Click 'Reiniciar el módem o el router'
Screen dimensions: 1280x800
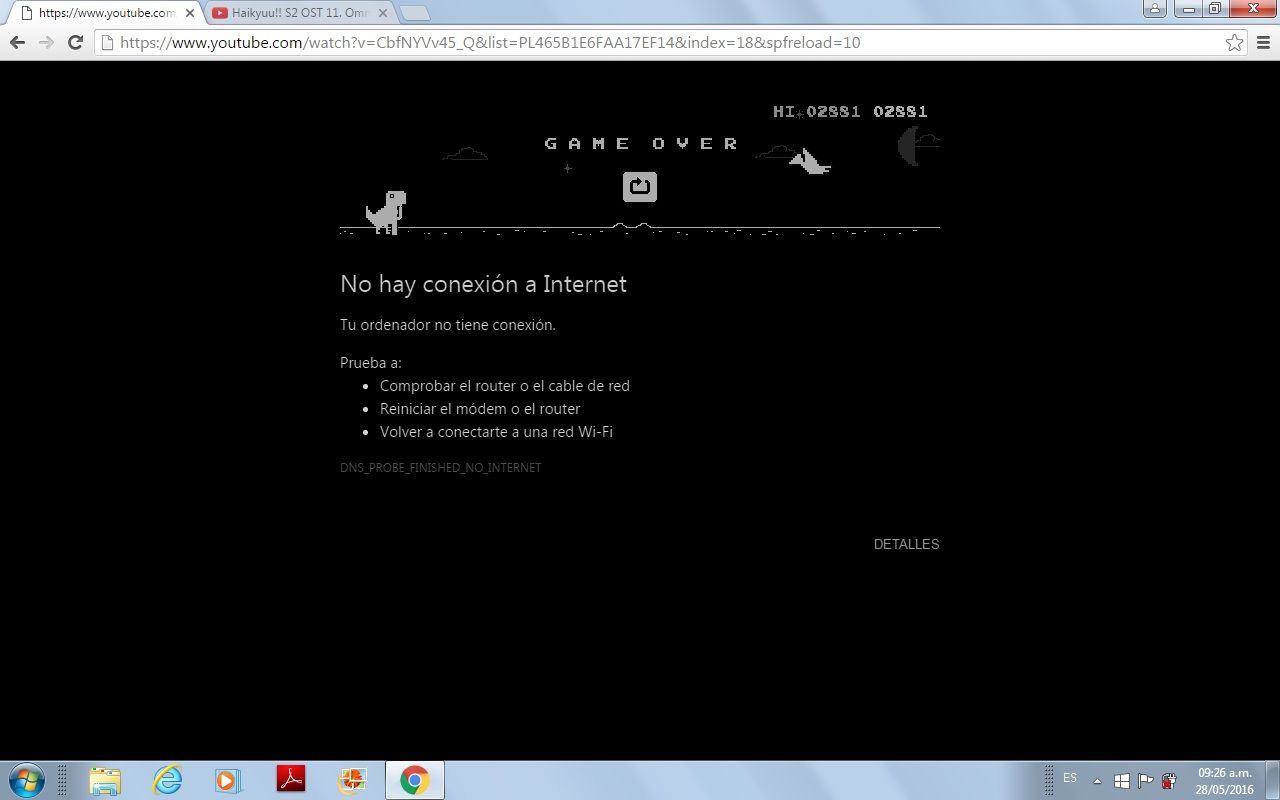click(480, 409)
